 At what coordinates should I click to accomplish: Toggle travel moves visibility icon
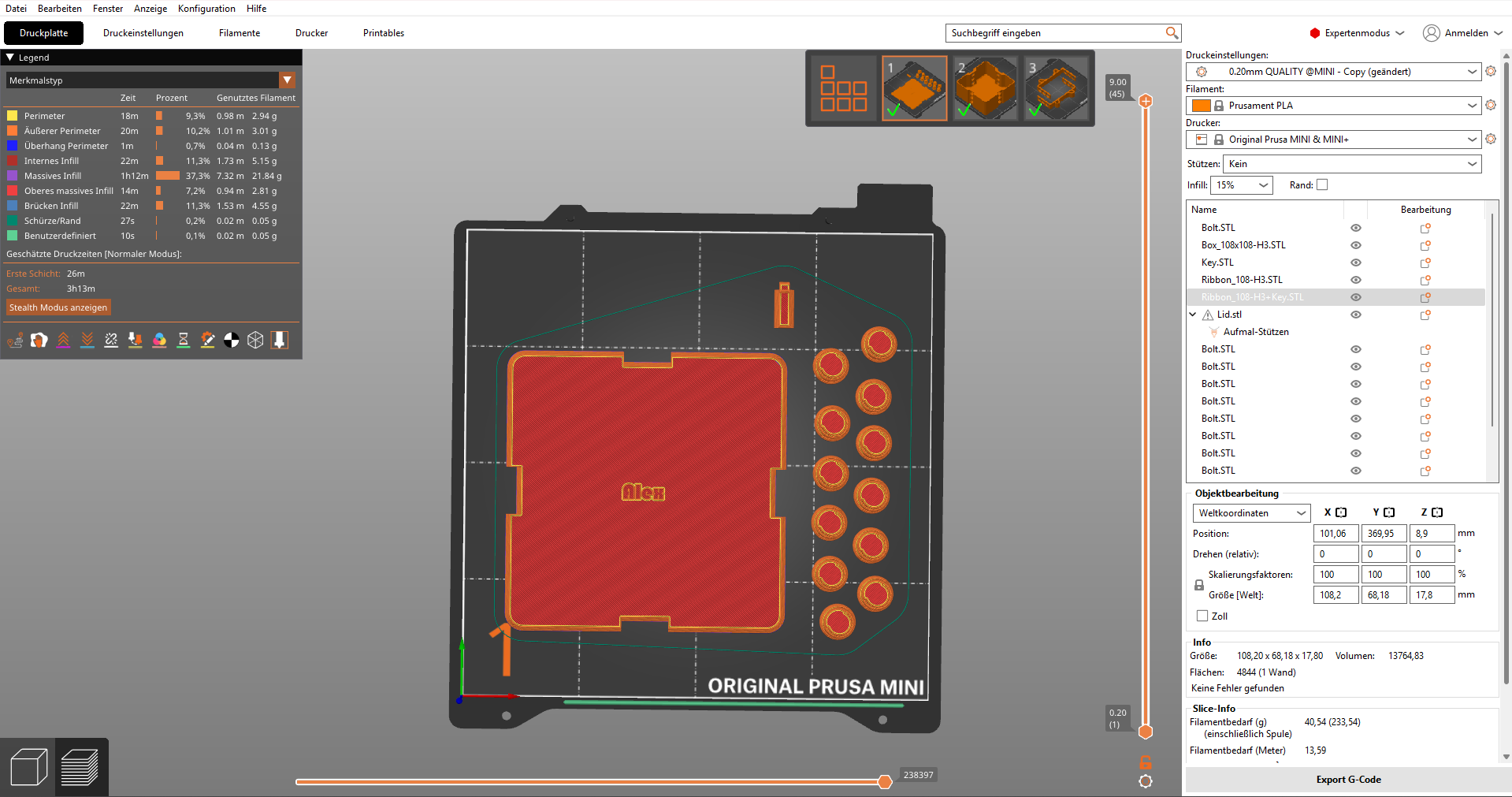pyautogui.click(x=15, y=340)
